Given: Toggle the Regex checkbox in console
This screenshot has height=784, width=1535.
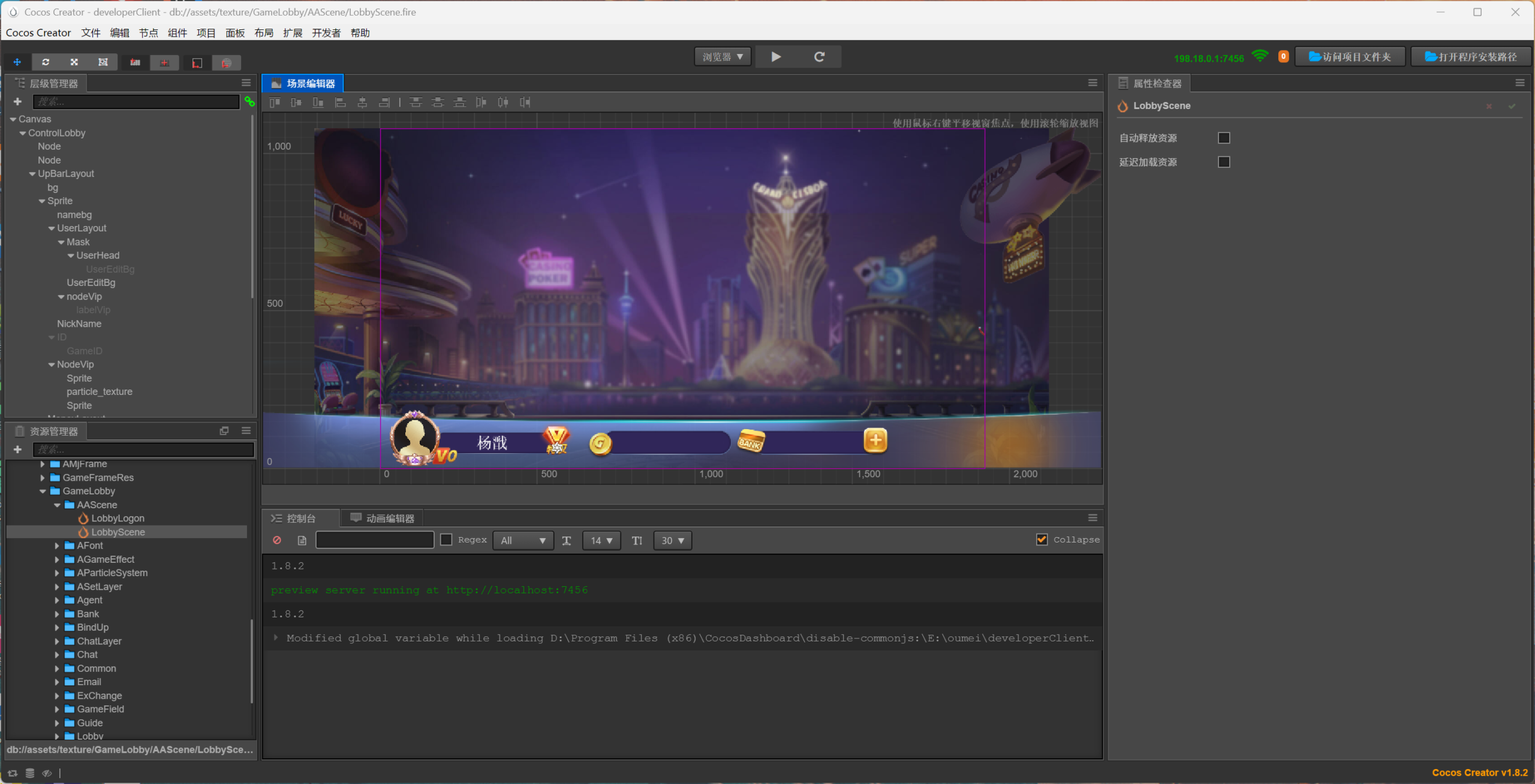Looking at the screenshot, I should pyautogui.click(x=446, y=540).
